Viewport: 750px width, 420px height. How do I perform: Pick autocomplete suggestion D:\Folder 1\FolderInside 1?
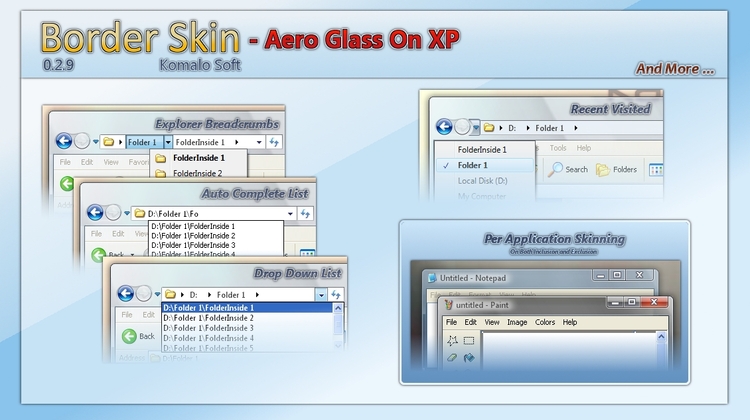click(x=193, y=226)
